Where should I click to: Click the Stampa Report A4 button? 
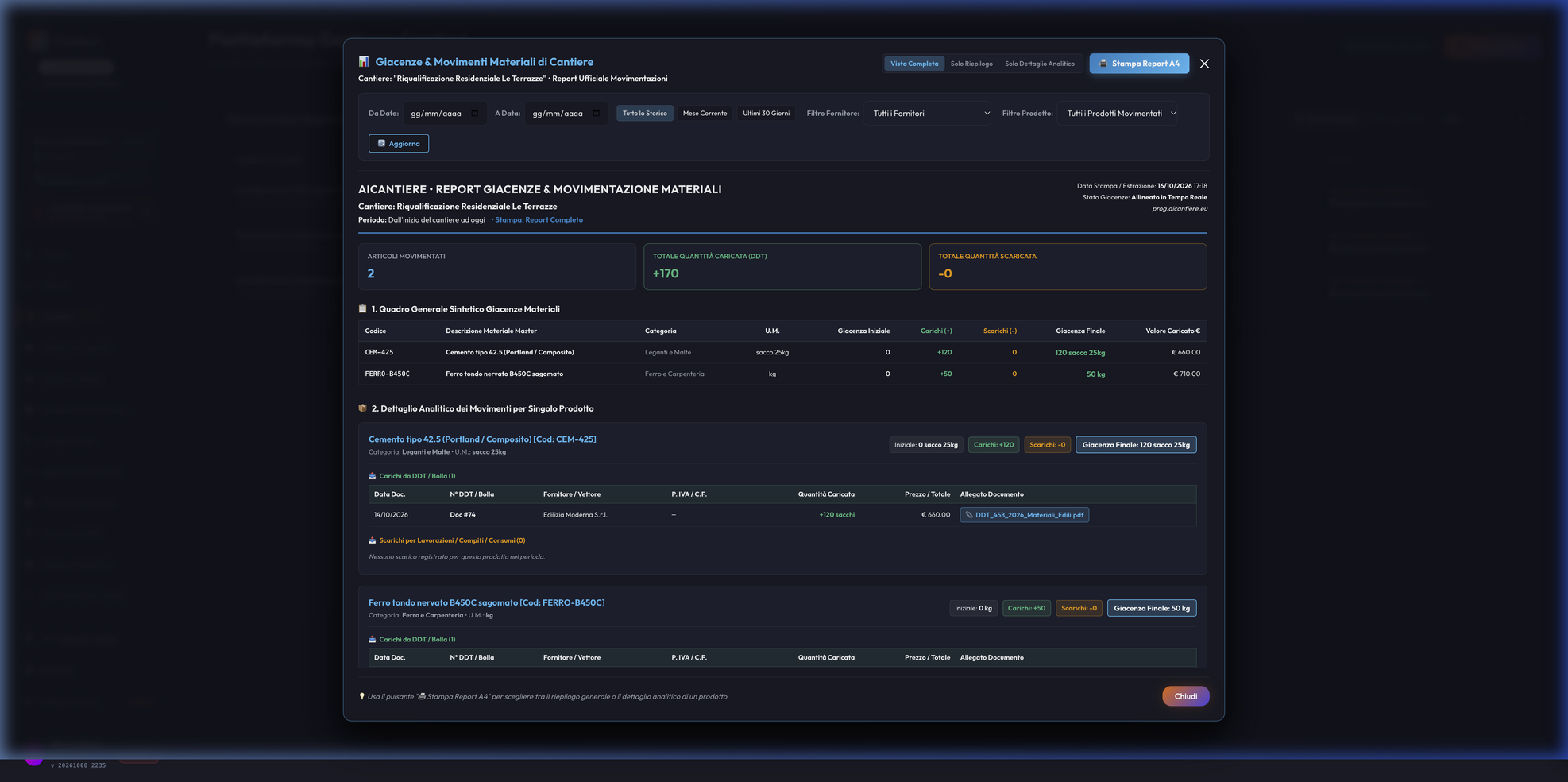click(x=1139, y=64)
